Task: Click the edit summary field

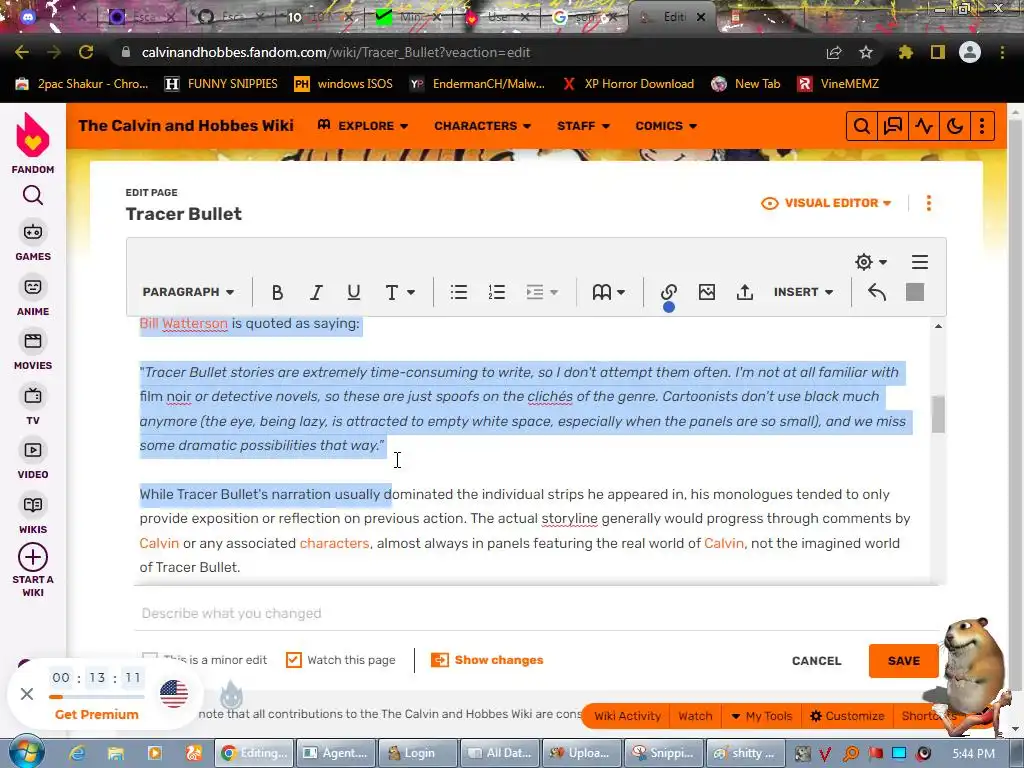Action: click(x=536, y=613)
